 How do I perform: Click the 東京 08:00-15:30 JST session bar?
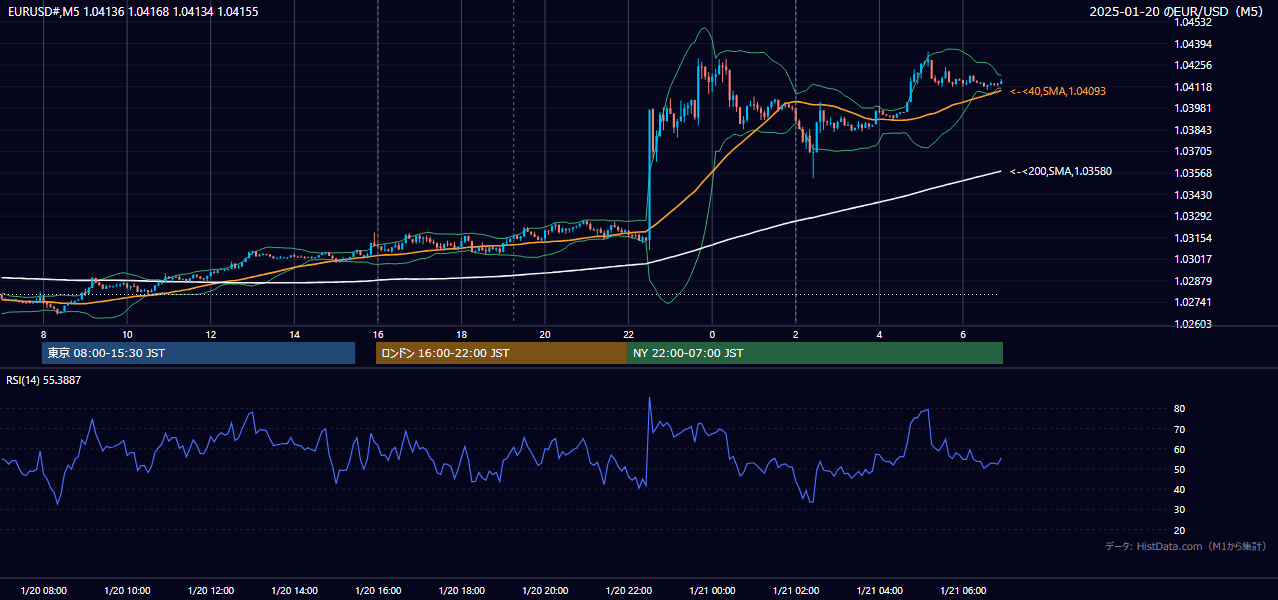(198, 353)
